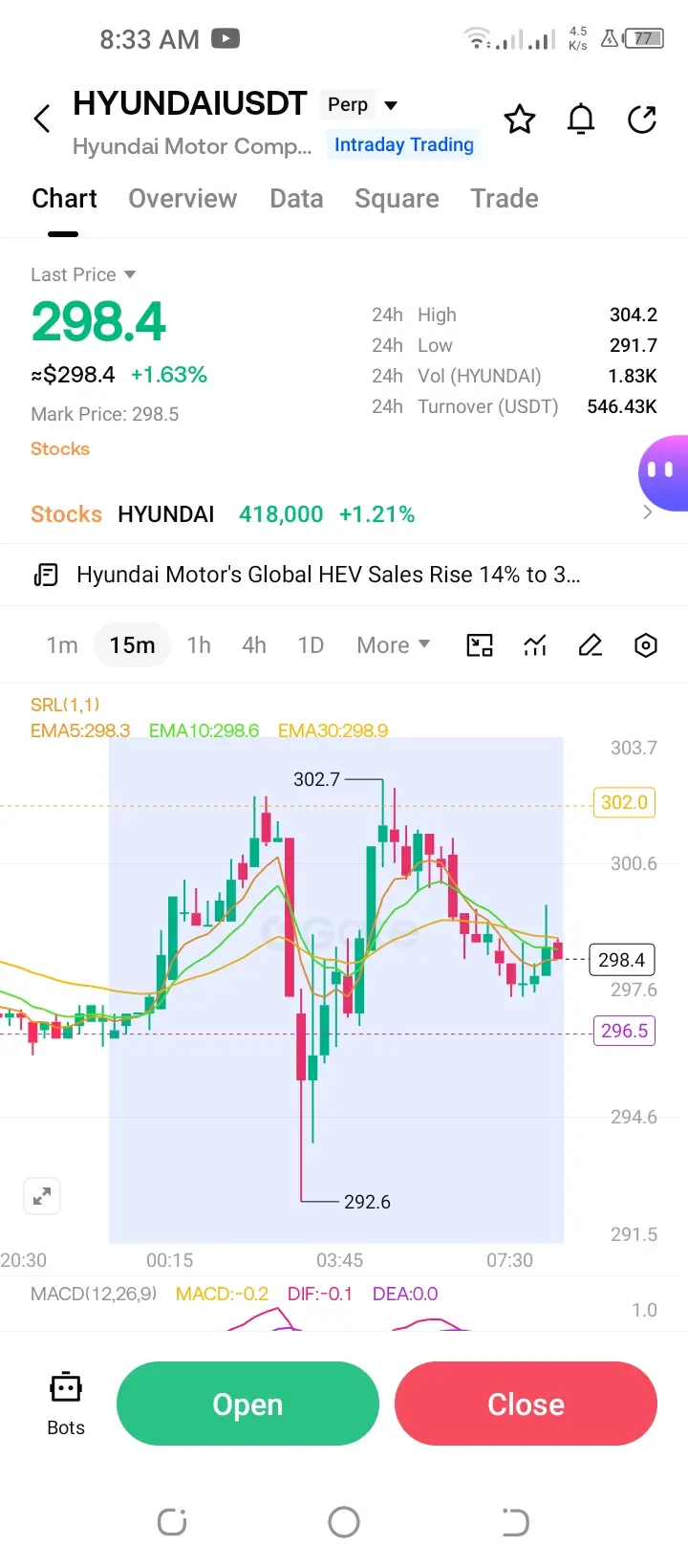Screen dimensions: 688x1568
Task: Tap the DEA:0.0 MACD value
Action: (405, 1294)
